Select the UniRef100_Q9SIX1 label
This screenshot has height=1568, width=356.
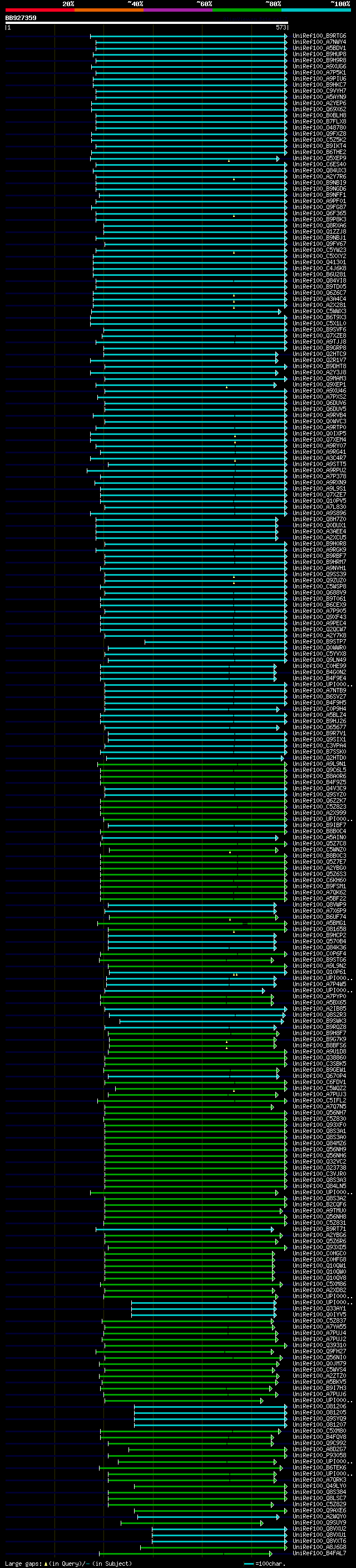(x=319, y=740)
